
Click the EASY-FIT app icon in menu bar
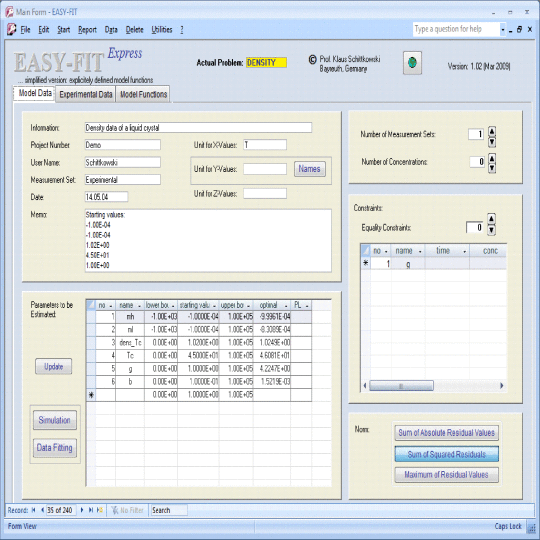tap(11, 29)
